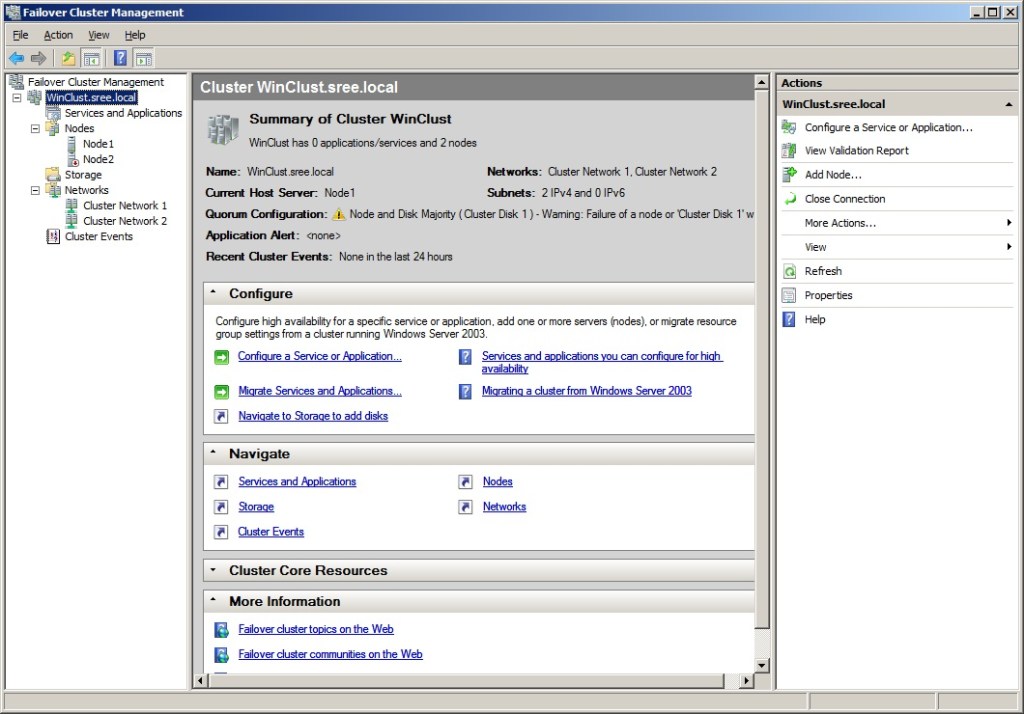The height and width of the screenshot is (714, 1024).
Task: Select Node2 in the tree
Action: click(x=98, y=159)
